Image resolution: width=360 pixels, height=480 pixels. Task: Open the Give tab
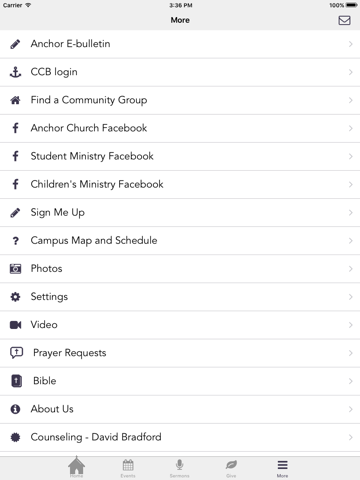pyautogui.click(x=231, y=468)
